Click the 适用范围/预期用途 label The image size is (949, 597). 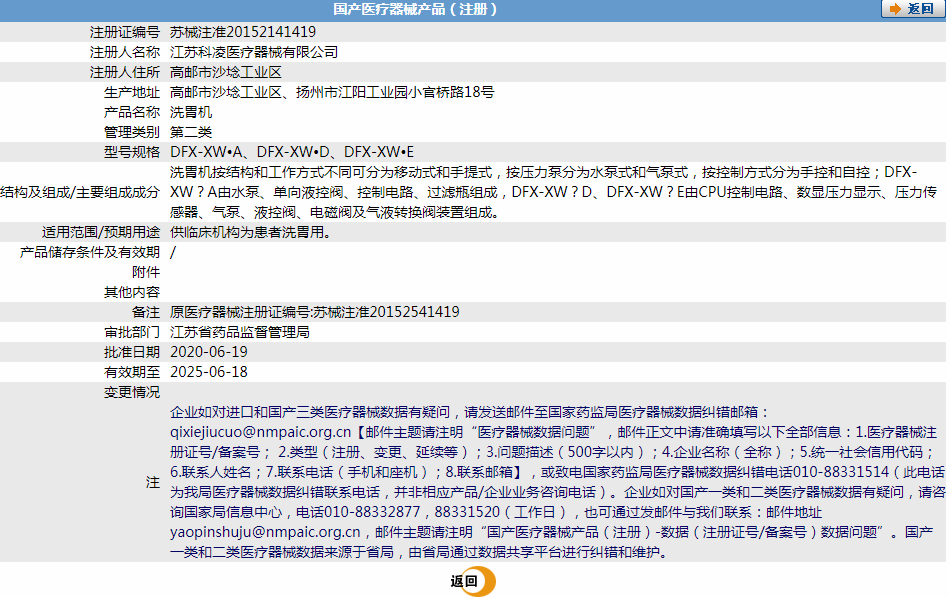tap(101, 232)
